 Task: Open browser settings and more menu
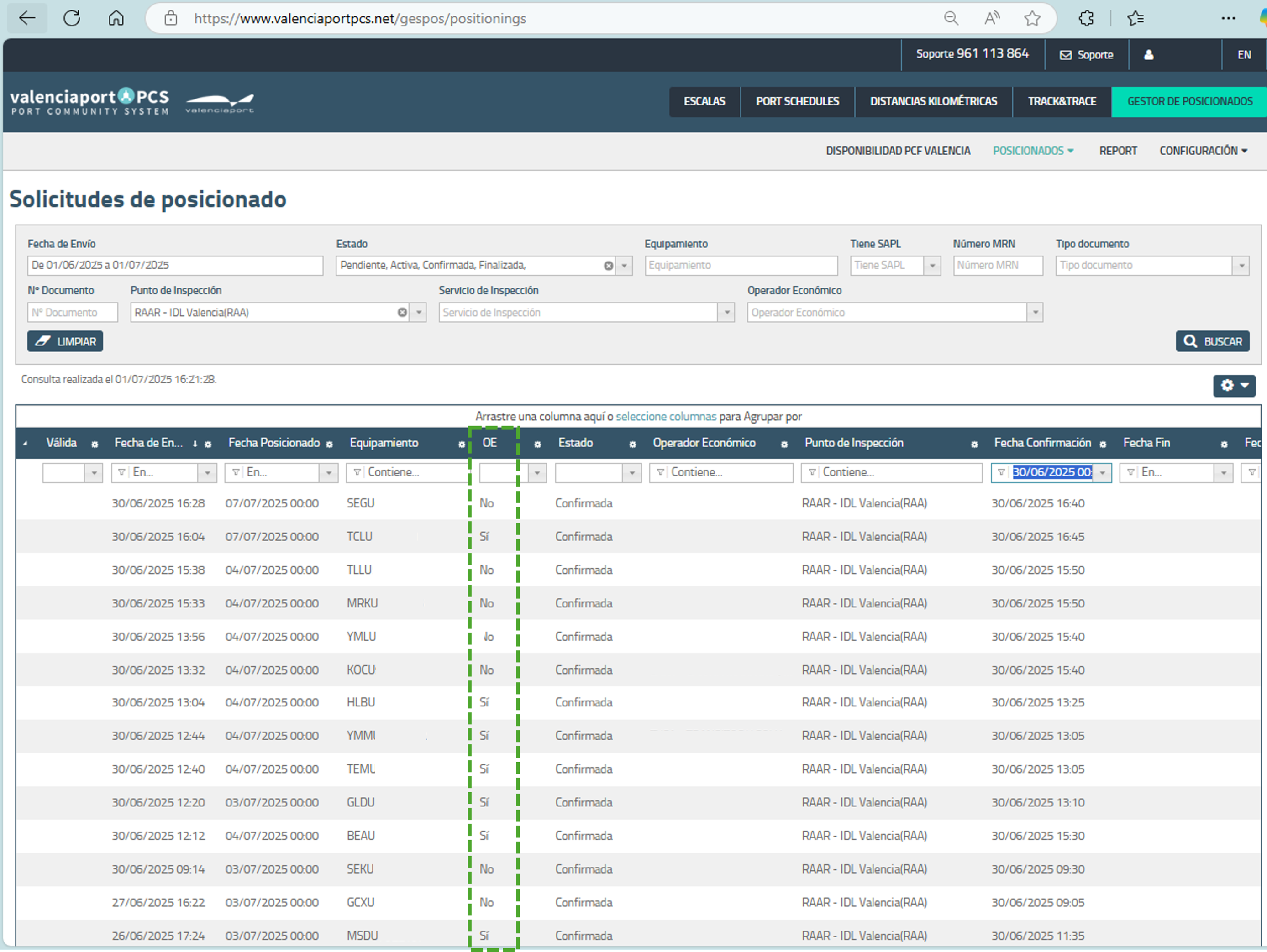point(1228,18)
